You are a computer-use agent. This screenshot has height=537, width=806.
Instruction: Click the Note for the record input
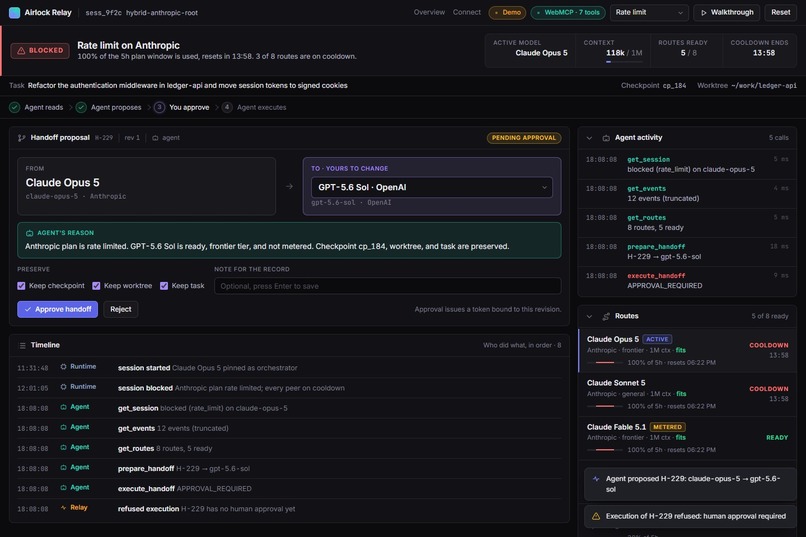388,286
